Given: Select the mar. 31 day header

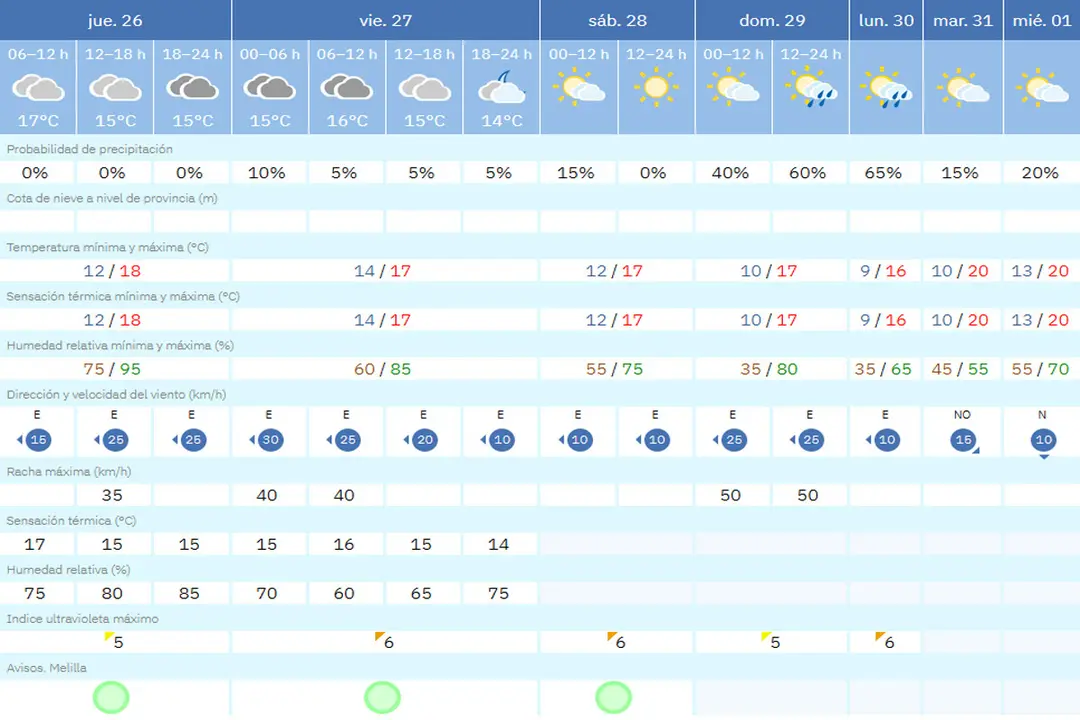Looking at the screenshot, I should [963, 20].
